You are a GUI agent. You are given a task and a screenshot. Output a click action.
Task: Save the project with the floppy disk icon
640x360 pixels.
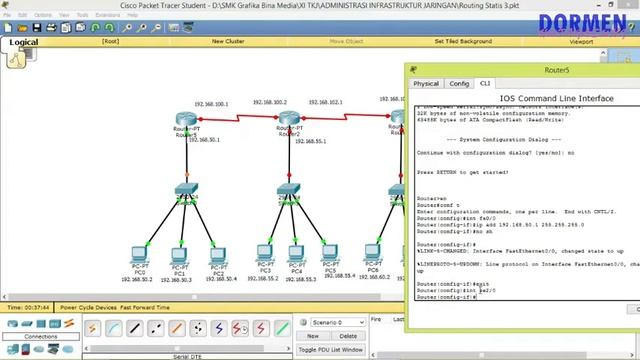coord(37,28)
